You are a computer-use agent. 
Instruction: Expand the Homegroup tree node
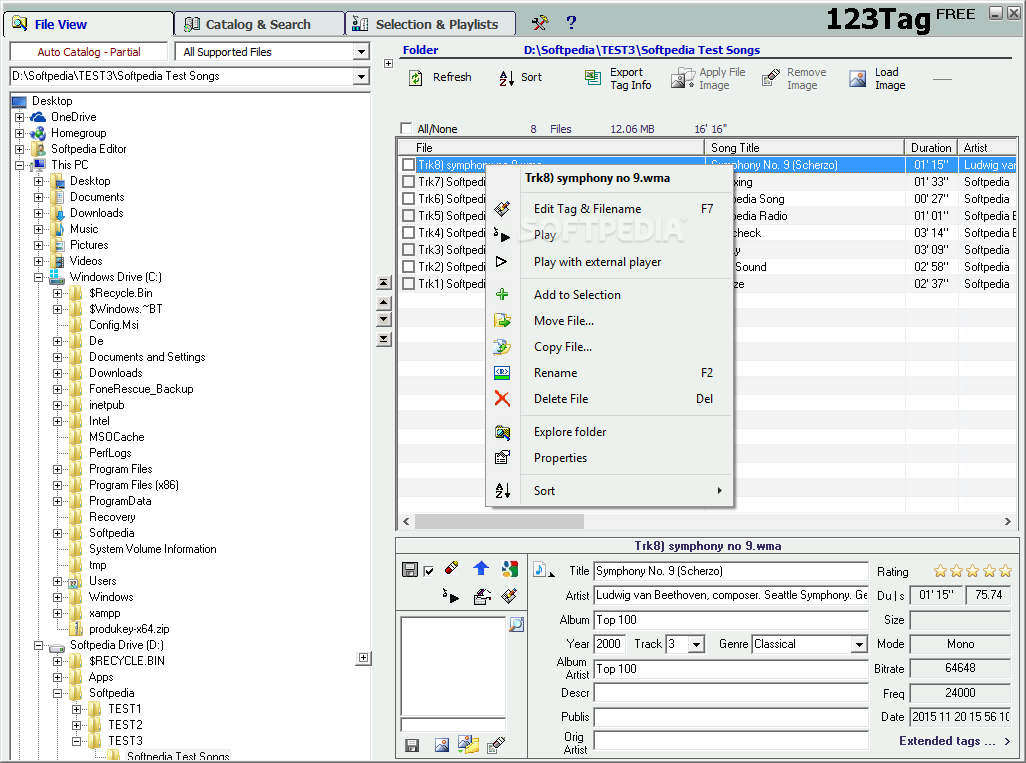pyautogui.click(x=20, y=133)
